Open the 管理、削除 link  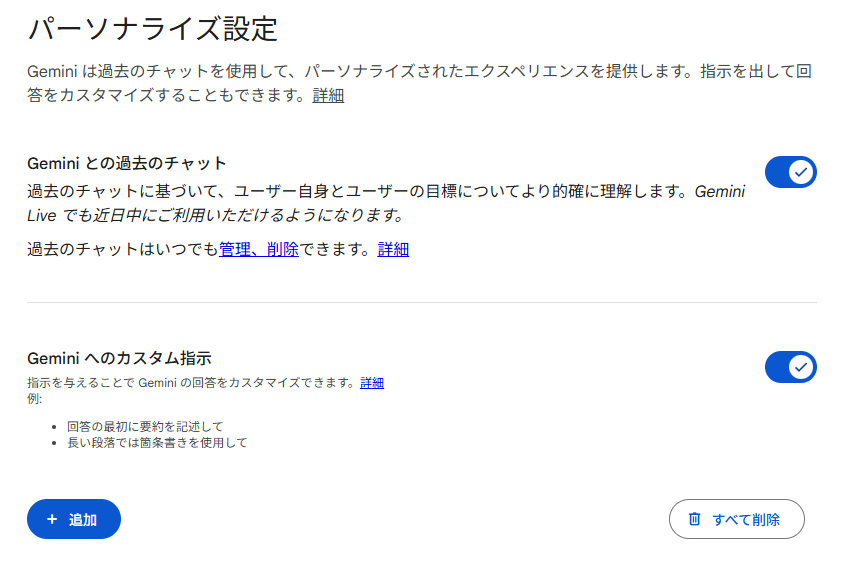click(259, 250)
